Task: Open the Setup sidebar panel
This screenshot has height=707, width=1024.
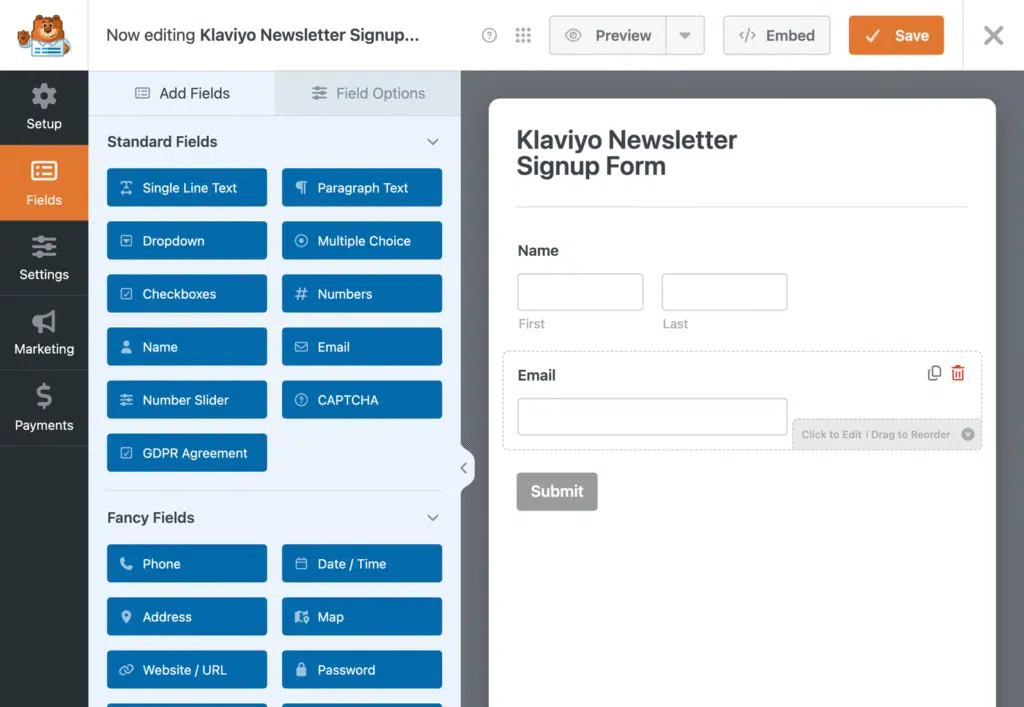Action: pyautogui.click(x=44, y=108)
